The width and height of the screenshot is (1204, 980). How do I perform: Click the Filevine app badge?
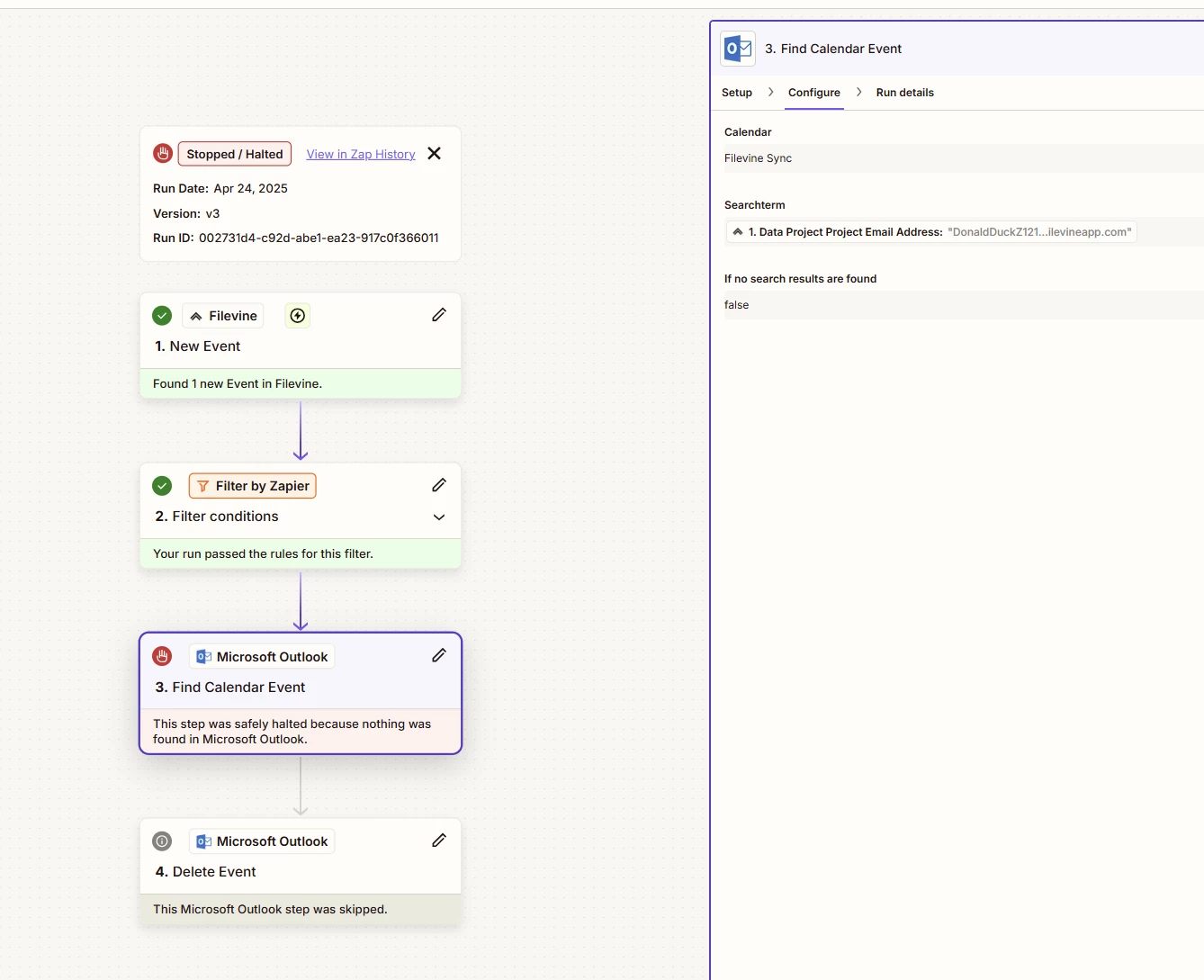[x=223, y=316]
